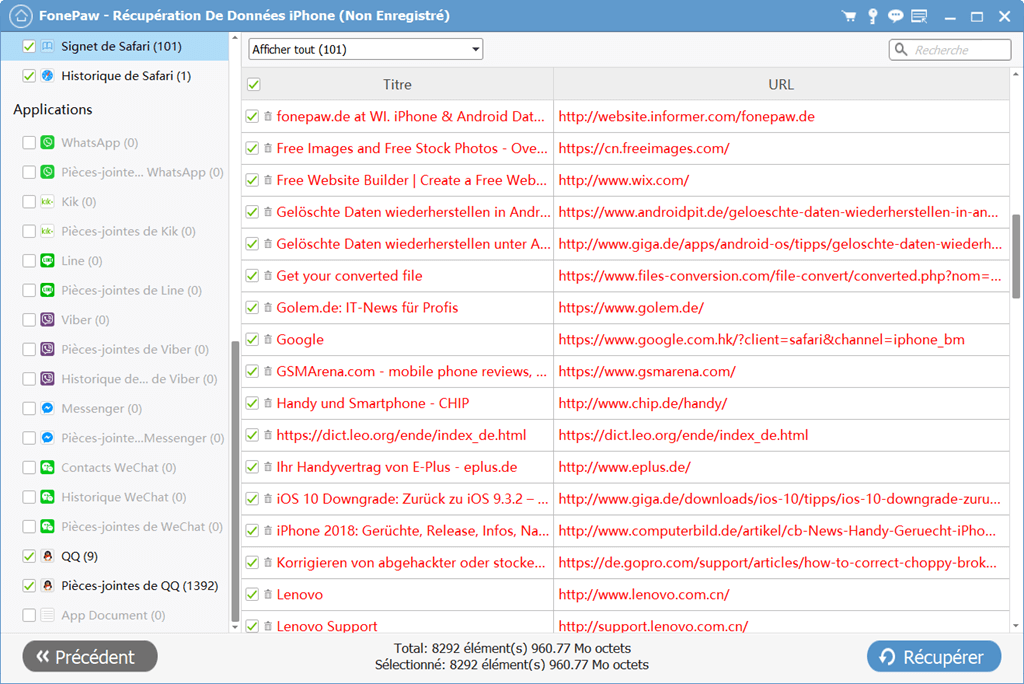Click the trash icon beside Google row
The image size is (1024, 684).
point(268,339)
